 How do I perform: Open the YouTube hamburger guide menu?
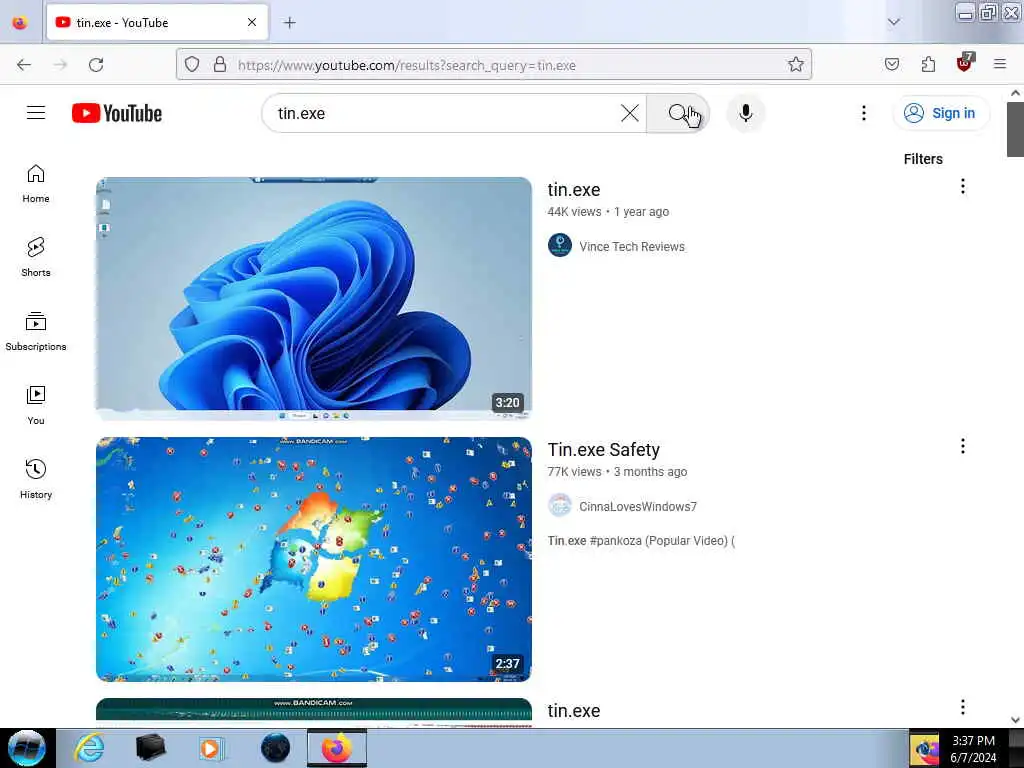(36, 113)
